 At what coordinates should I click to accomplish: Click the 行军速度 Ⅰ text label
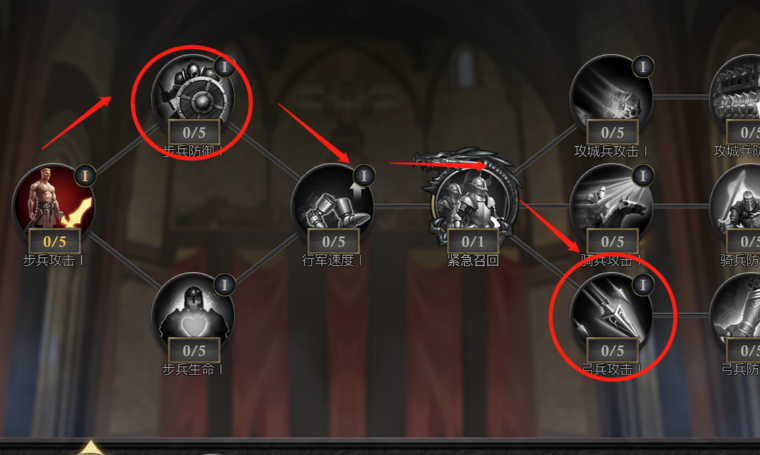point(332,260)
